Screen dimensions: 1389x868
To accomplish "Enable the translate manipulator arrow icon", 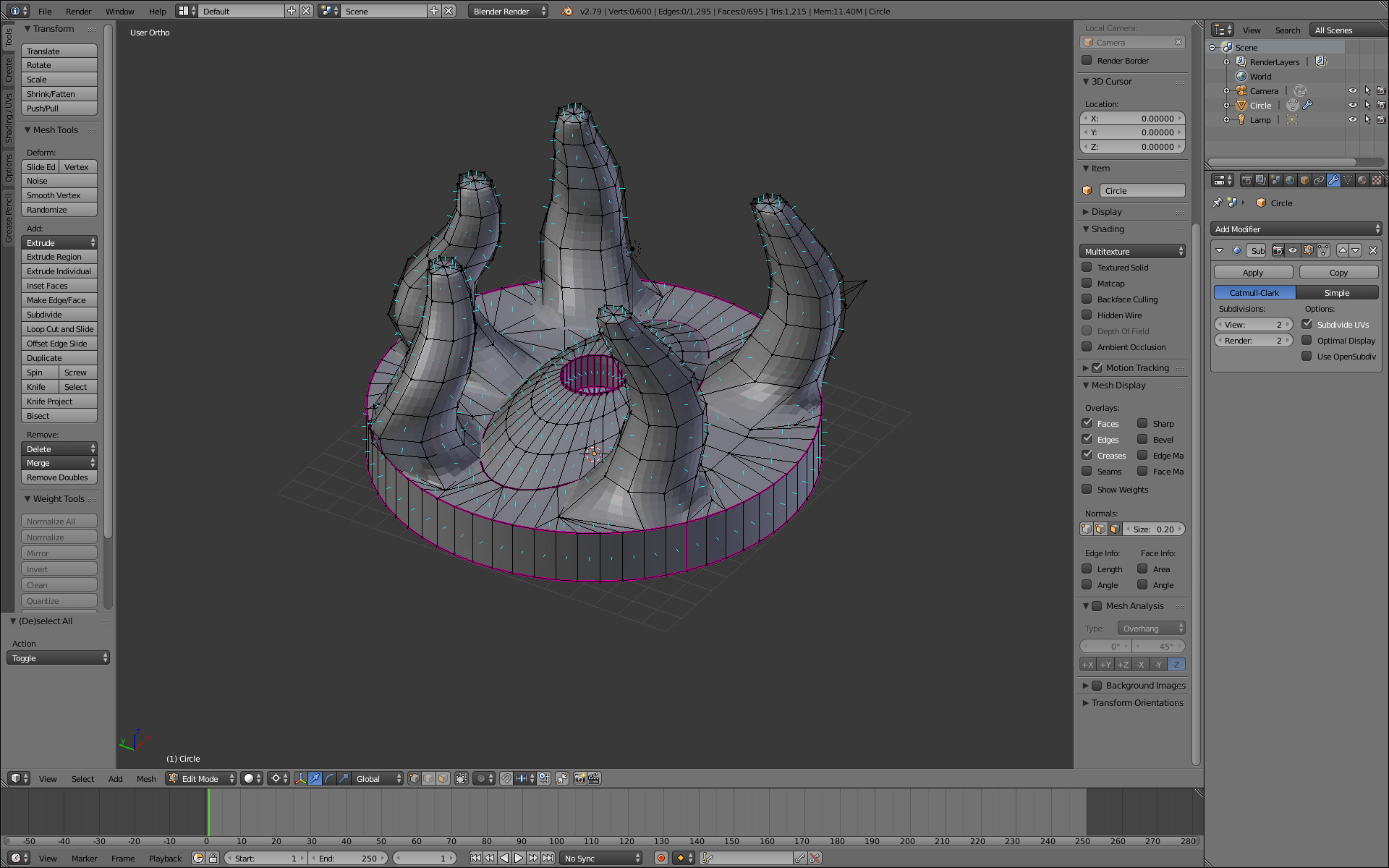I will pos(315,778).
